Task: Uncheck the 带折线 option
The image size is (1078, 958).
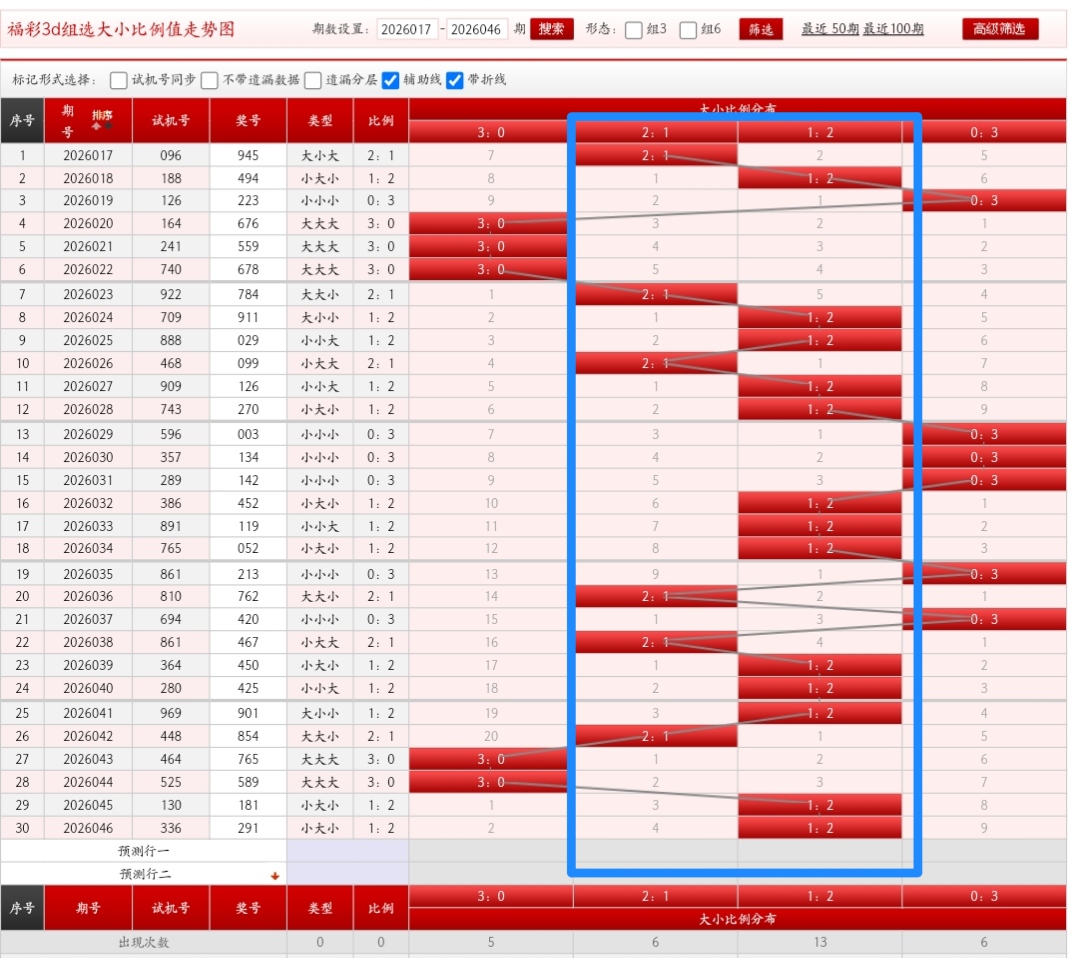Action: point(454,79)
